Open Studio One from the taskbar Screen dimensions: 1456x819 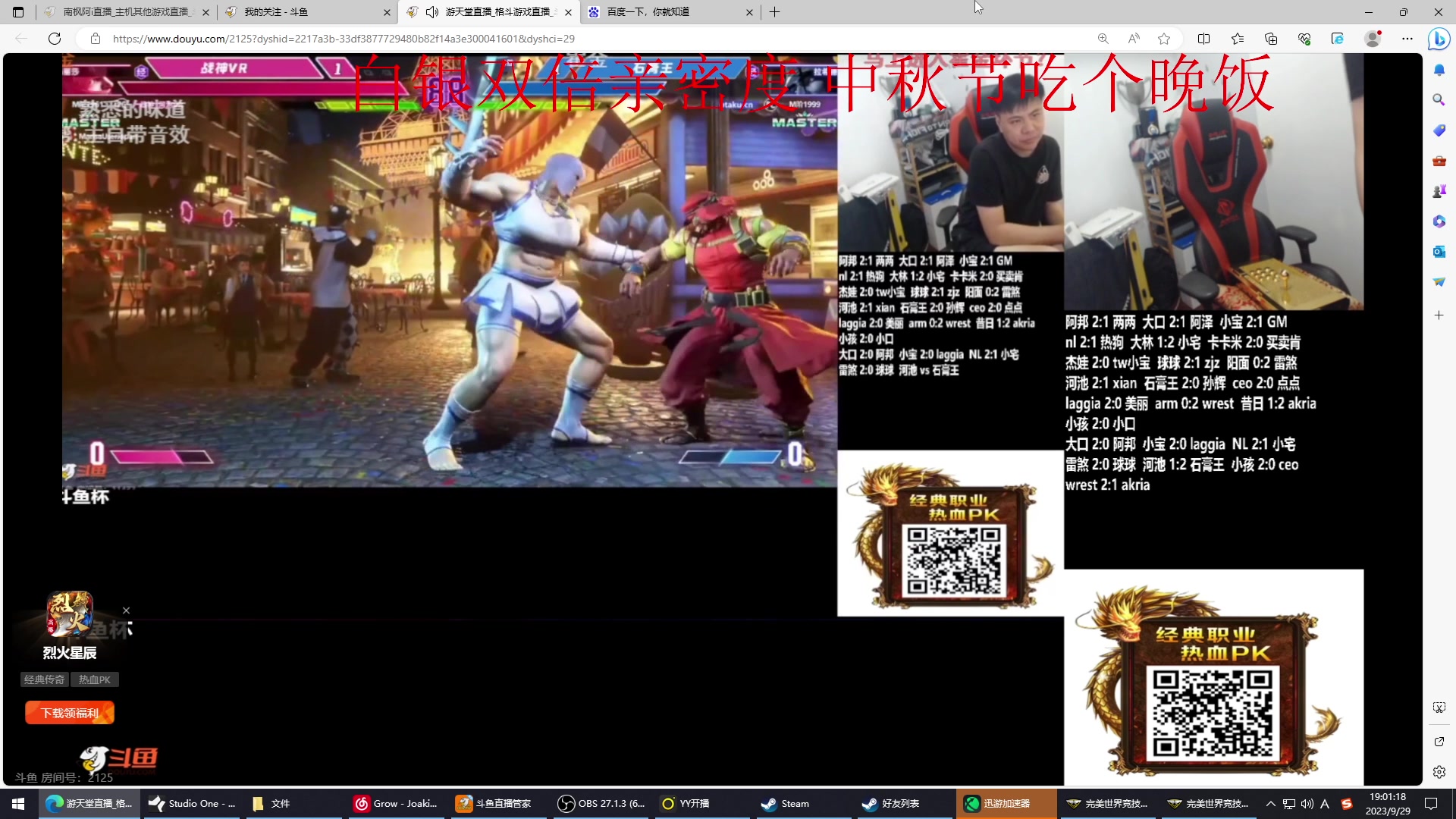(x=191, y=804)
